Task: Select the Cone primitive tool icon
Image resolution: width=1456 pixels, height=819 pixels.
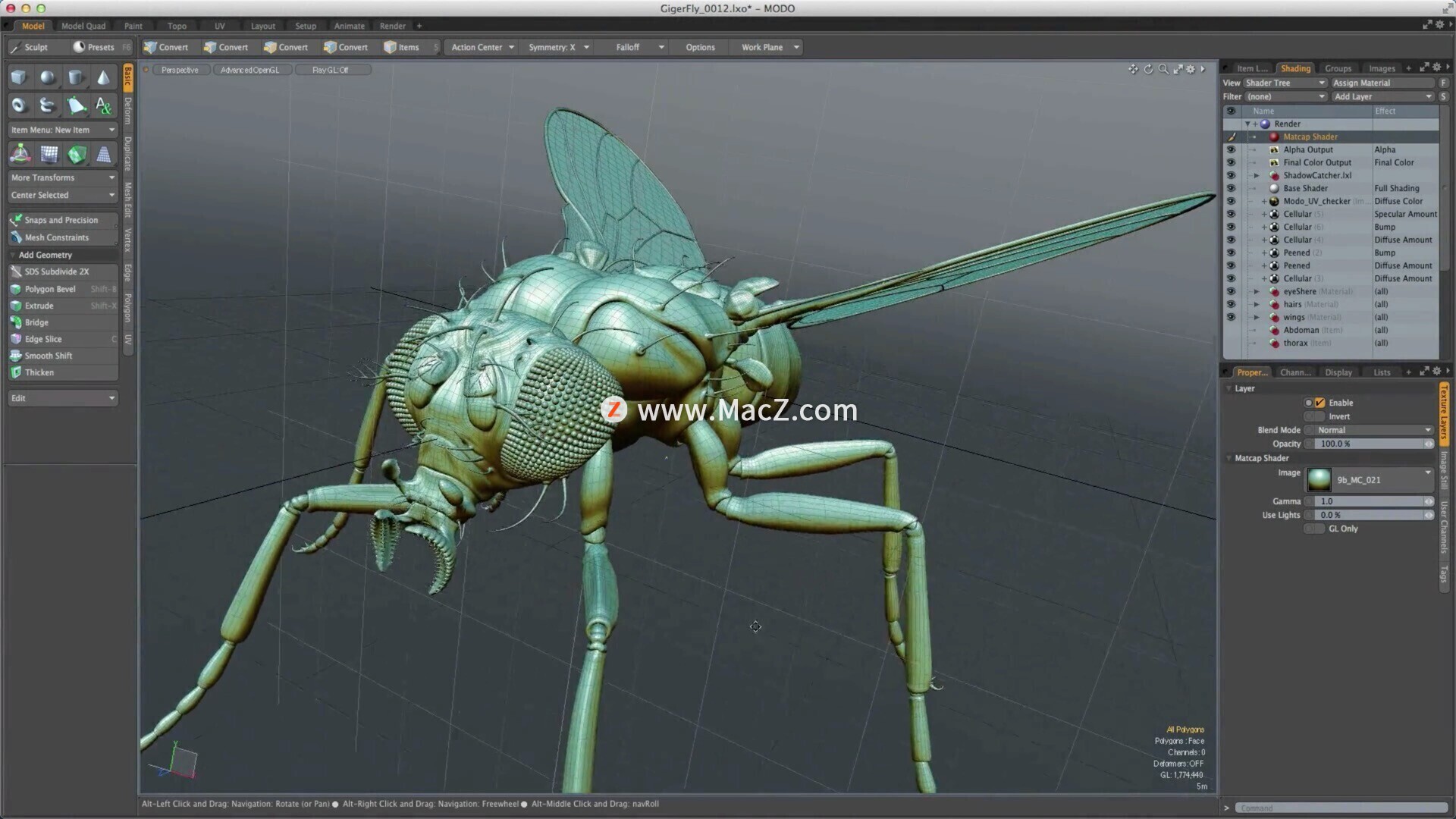Action: pyautogui.click(x=104, y=77)
